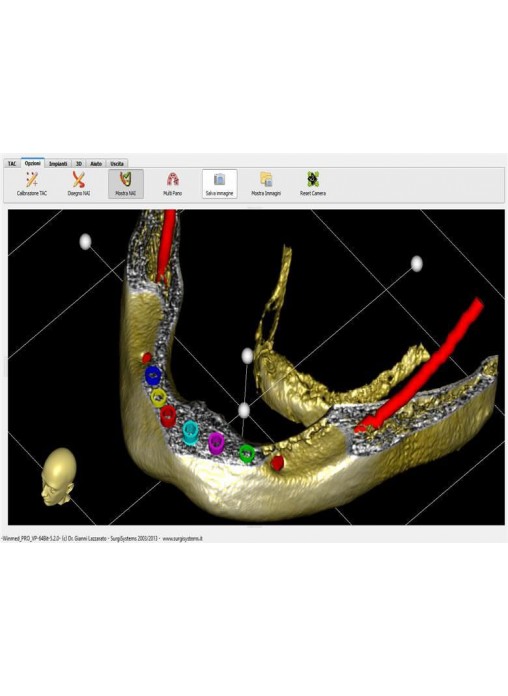508x696 pixels.
Task: Open Mostra Immagini gallery
Action: (x=266, y=184)
